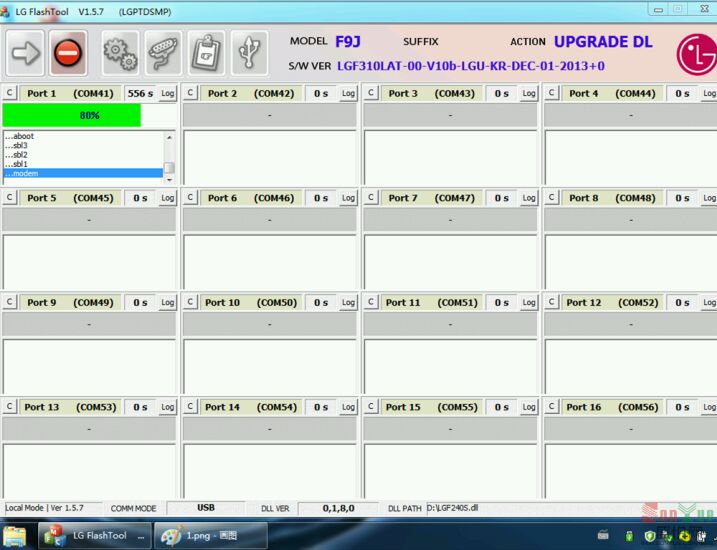The width and height of the screenshot is (717, 550).
Task: Open the Log for Port 1
Action: pyautogui.click(x=167, y=93)
